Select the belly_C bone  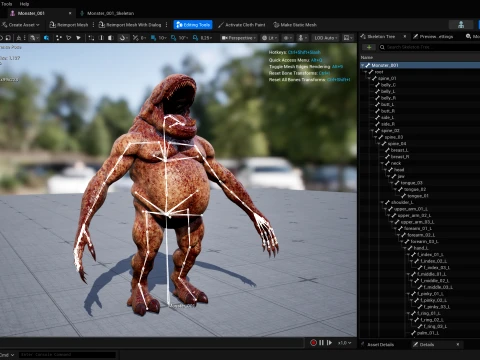click(x=388, y=85)
